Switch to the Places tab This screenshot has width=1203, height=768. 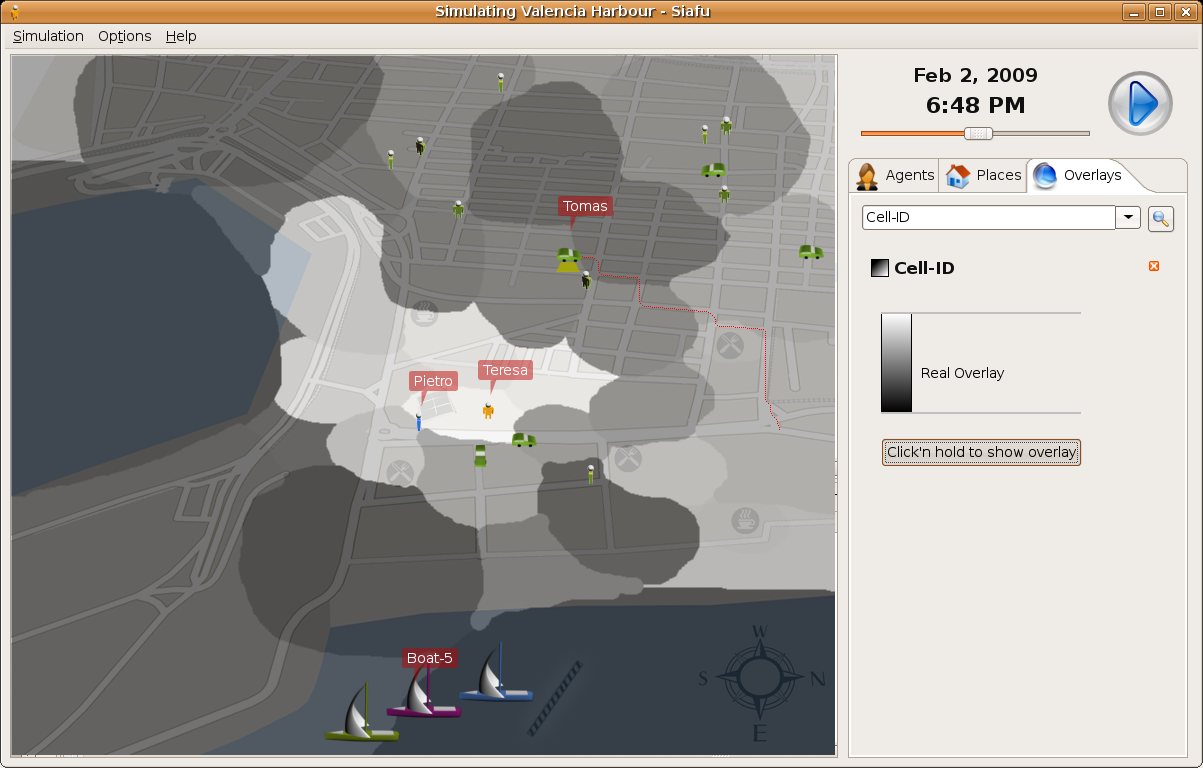click(984, 175)
